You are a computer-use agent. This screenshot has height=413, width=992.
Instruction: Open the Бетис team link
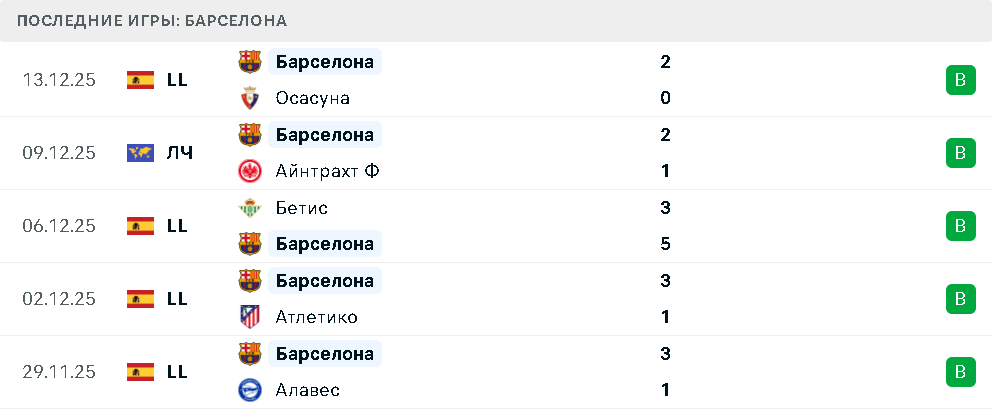(x=302, y=208)
